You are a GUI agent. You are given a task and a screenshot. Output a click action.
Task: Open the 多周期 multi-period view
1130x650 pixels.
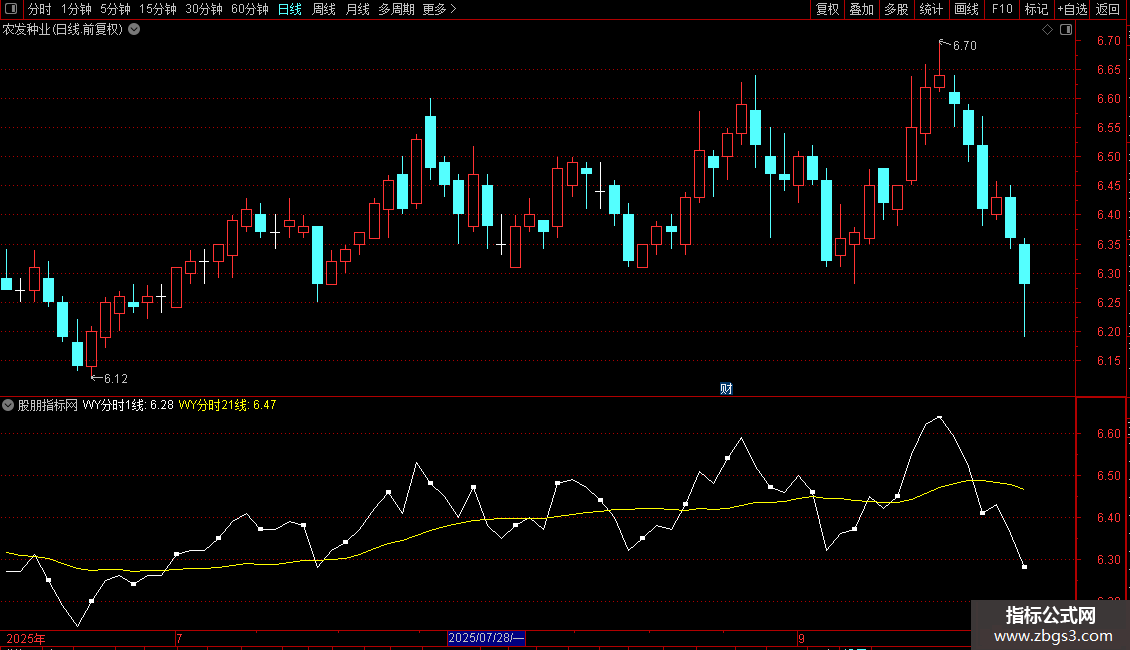[x=396, y=9]
